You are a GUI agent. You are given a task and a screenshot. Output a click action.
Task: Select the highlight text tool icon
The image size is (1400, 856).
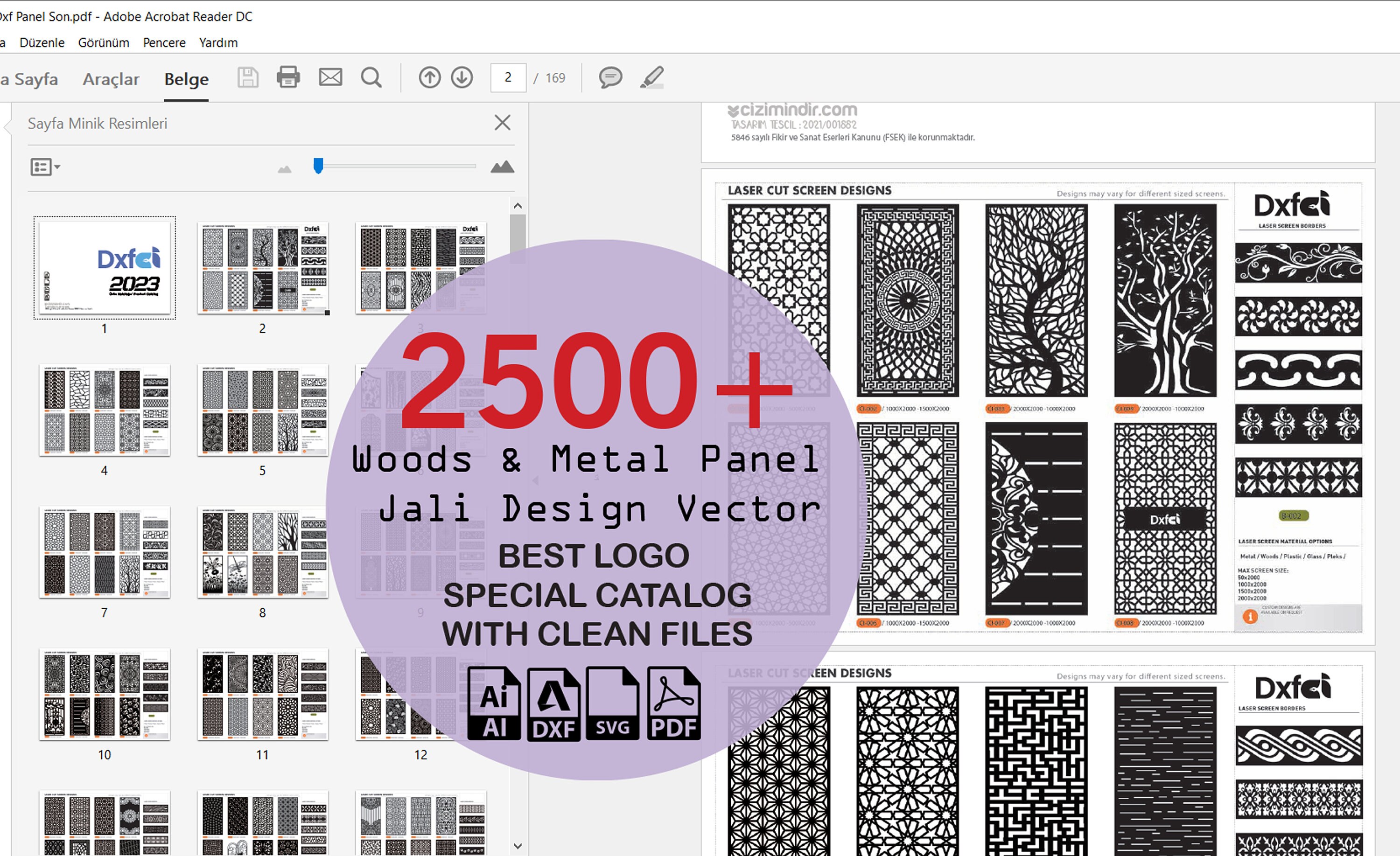[652, 78]
